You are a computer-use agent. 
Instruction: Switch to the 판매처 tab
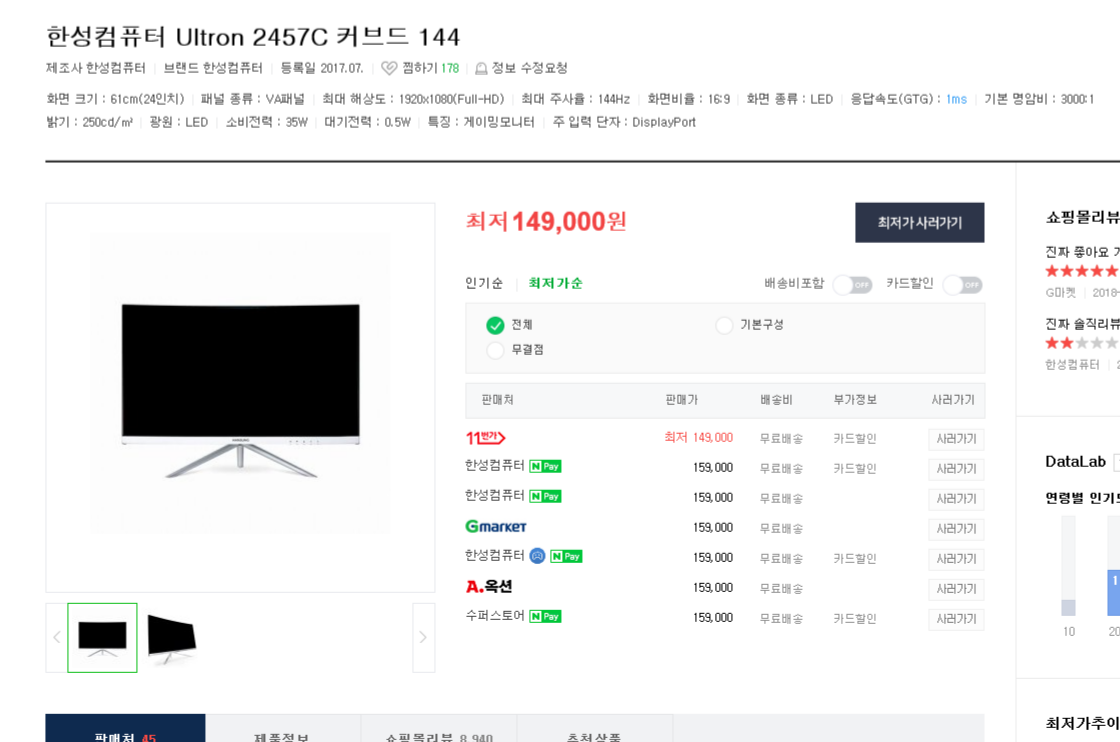point(126,728)
